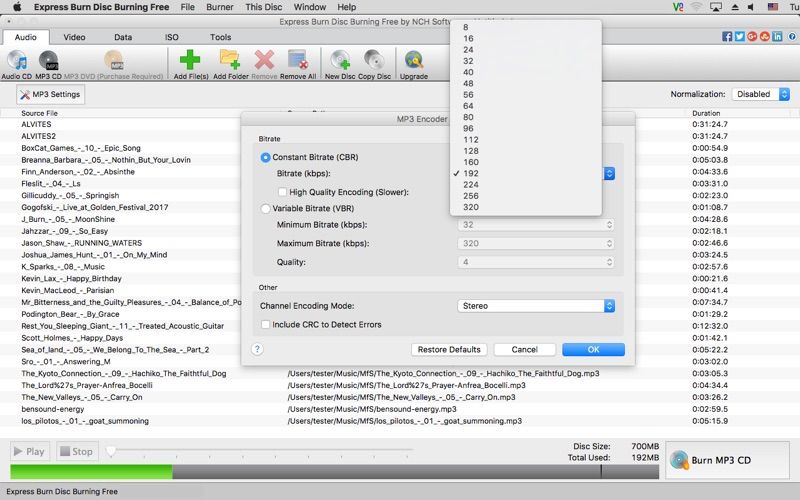Open the Add Folder toolbar icon
Viewport: 800px width, 500px height.
pyautogui.click(x=230, y=60)
